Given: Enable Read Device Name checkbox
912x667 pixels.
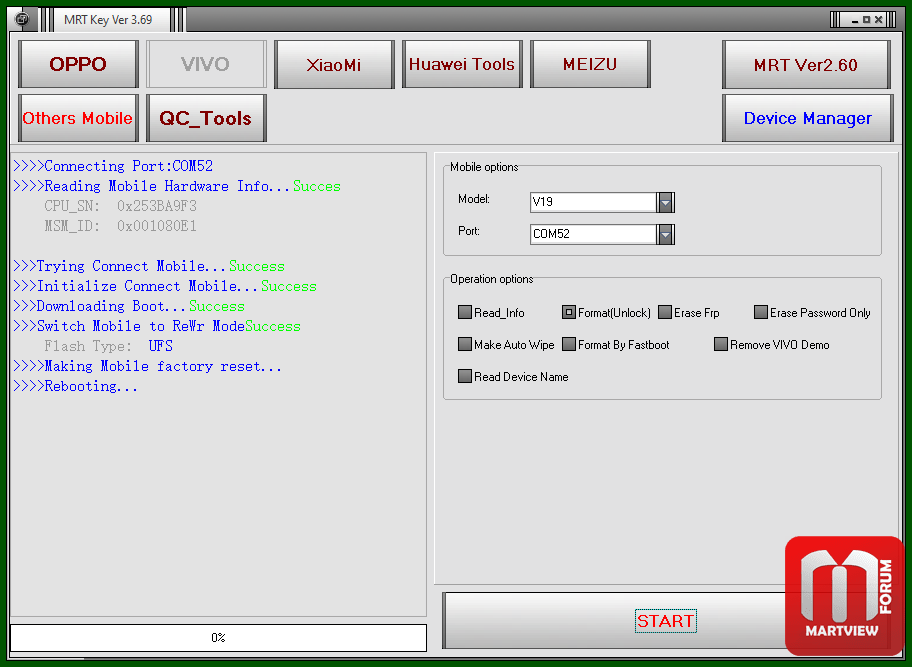Looking at the screenshot, I should coord(465,376).
